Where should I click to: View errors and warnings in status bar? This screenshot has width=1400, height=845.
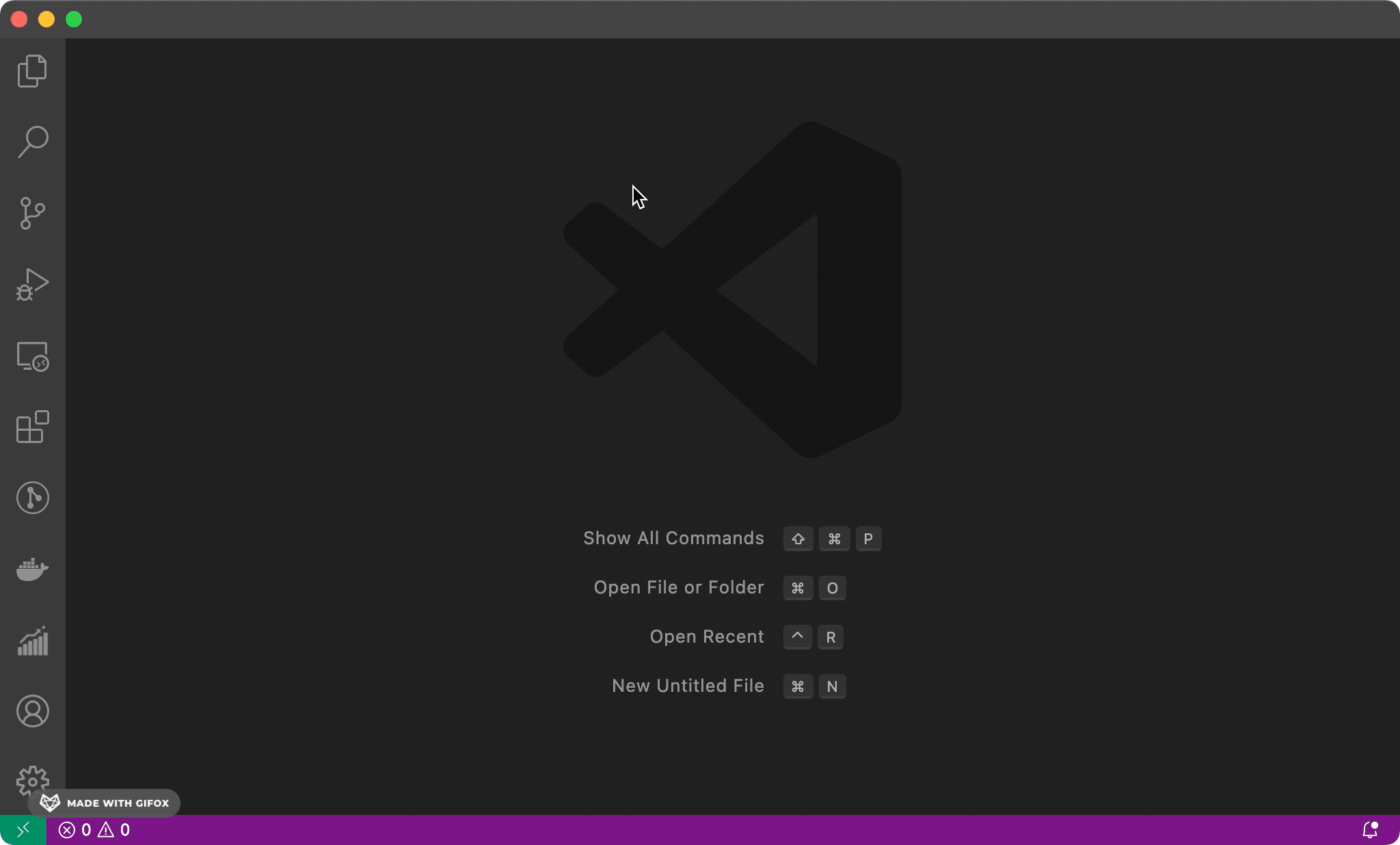coord(94,829)
